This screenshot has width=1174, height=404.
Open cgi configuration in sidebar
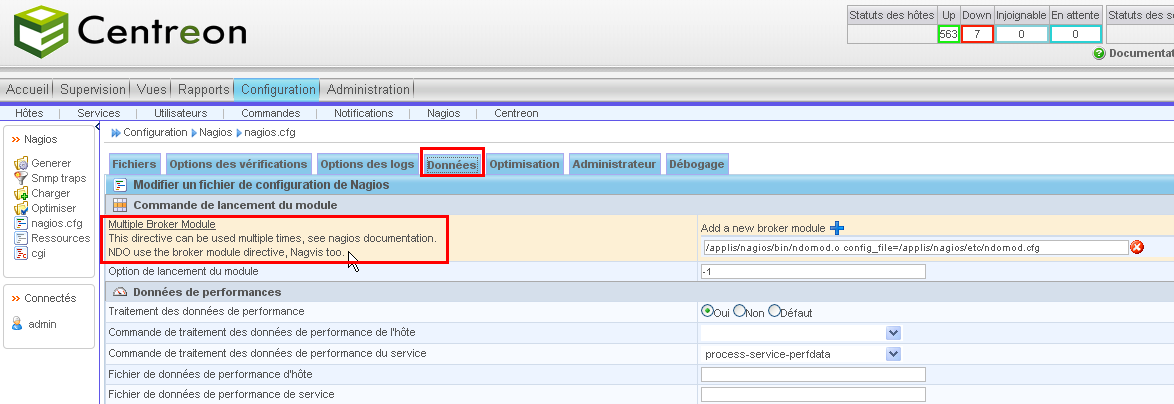[x=37, y=253]
